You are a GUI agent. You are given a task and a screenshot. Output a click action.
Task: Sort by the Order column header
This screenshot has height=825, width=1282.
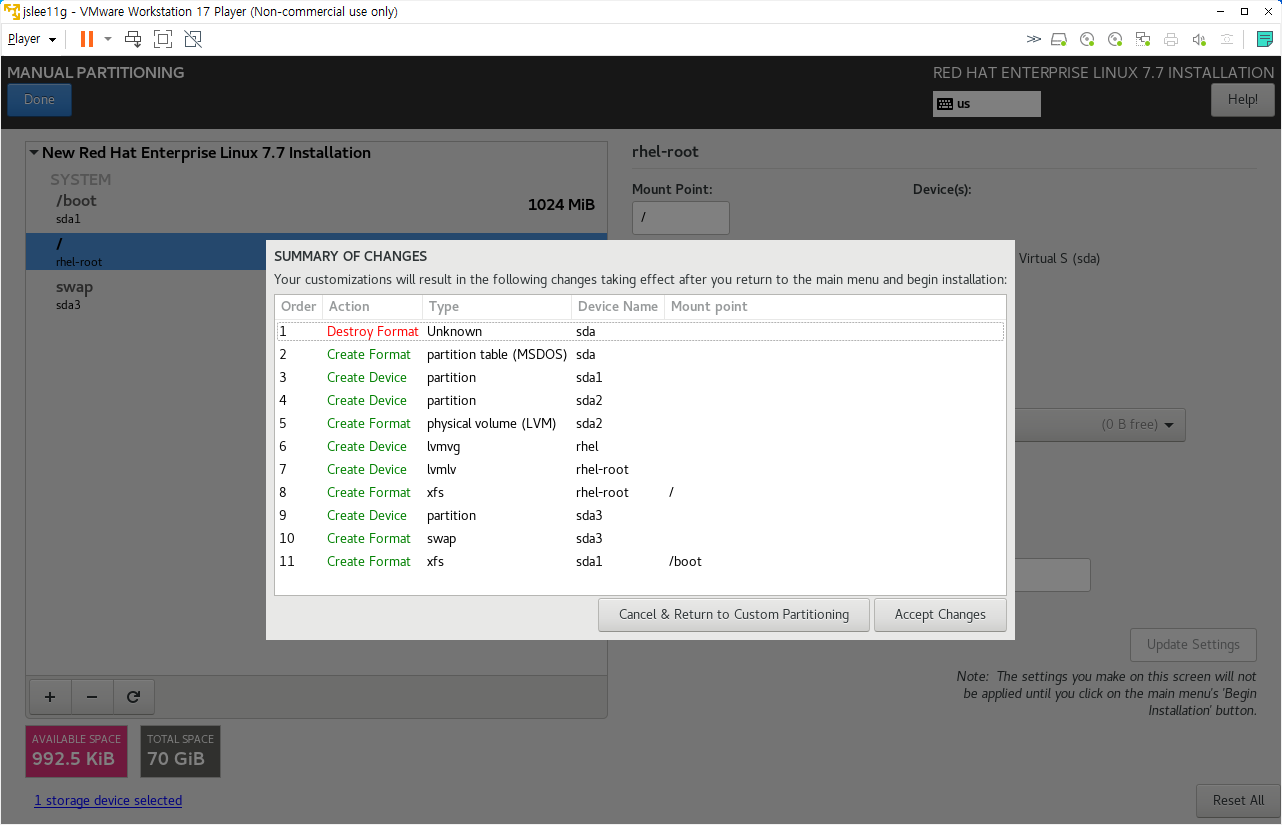(298, 306)
